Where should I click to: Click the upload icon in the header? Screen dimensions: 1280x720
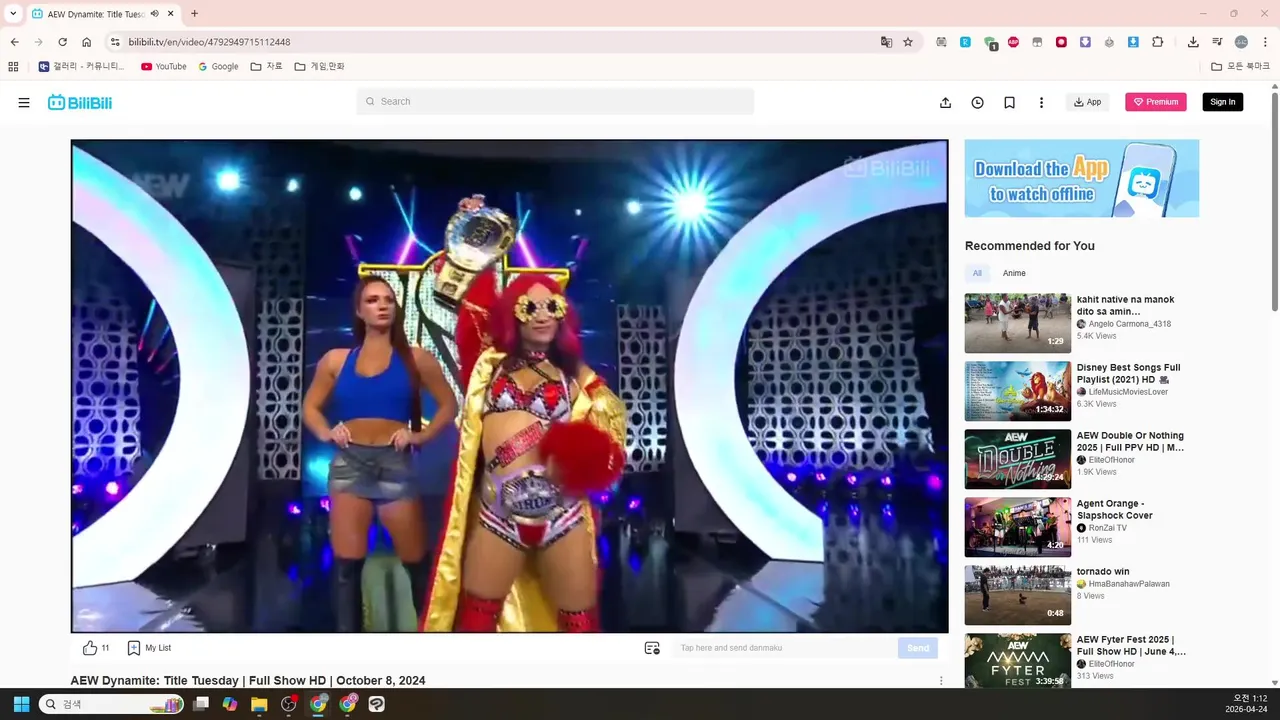(x=945, y=102)
